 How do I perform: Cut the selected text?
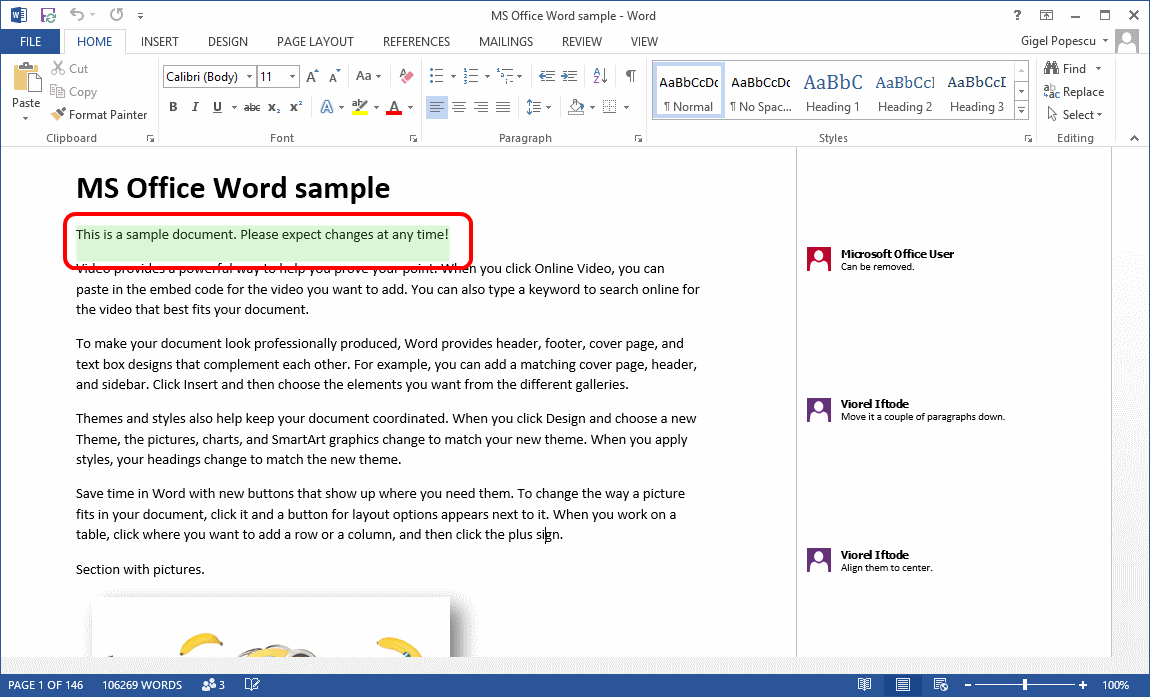[69, 68]
